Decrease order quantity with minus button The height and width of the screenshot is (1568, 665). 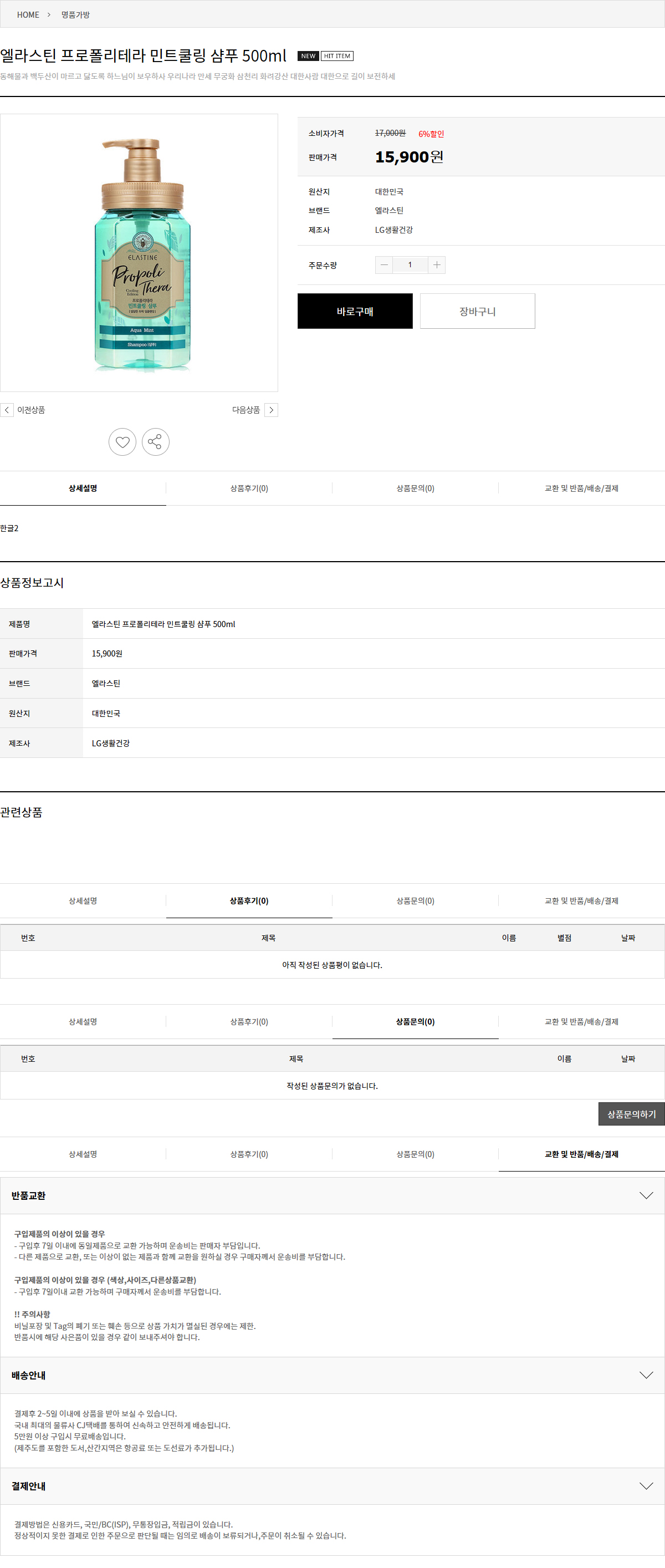pyautogui.click(x=384, y=265)
